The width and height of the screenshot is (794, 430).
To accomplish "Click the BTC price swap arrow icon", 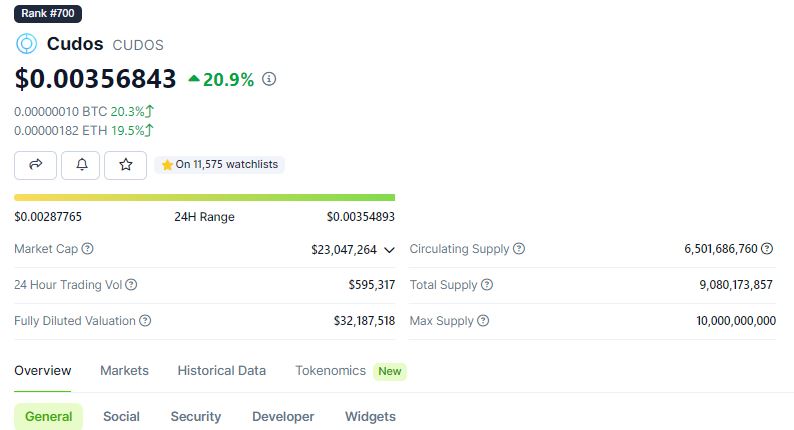I will tap(149, 111).
